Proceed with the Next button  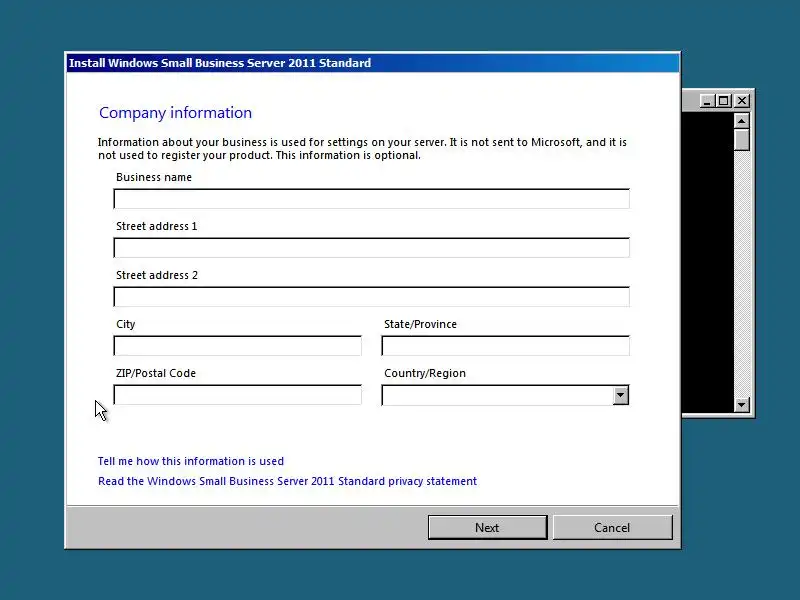coord(487,528)
